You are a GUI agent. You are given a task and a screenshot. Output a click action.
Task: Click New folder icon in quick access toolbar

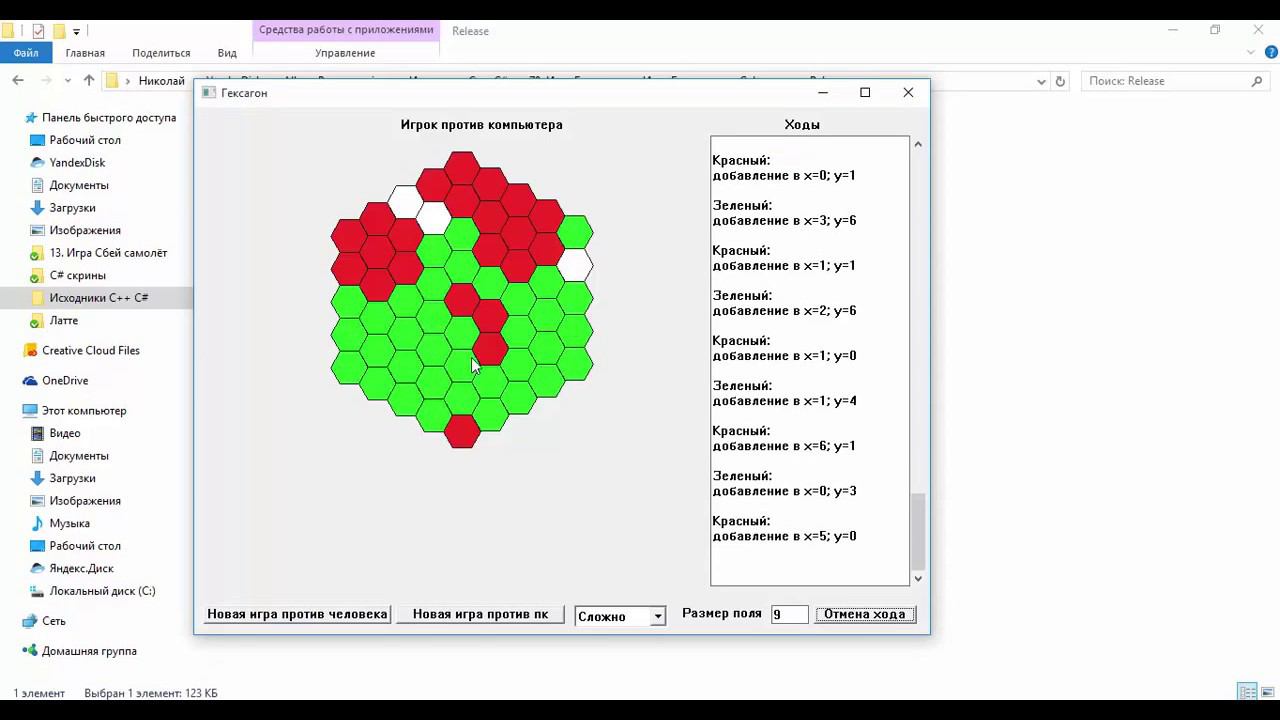(x=59, y=31)
